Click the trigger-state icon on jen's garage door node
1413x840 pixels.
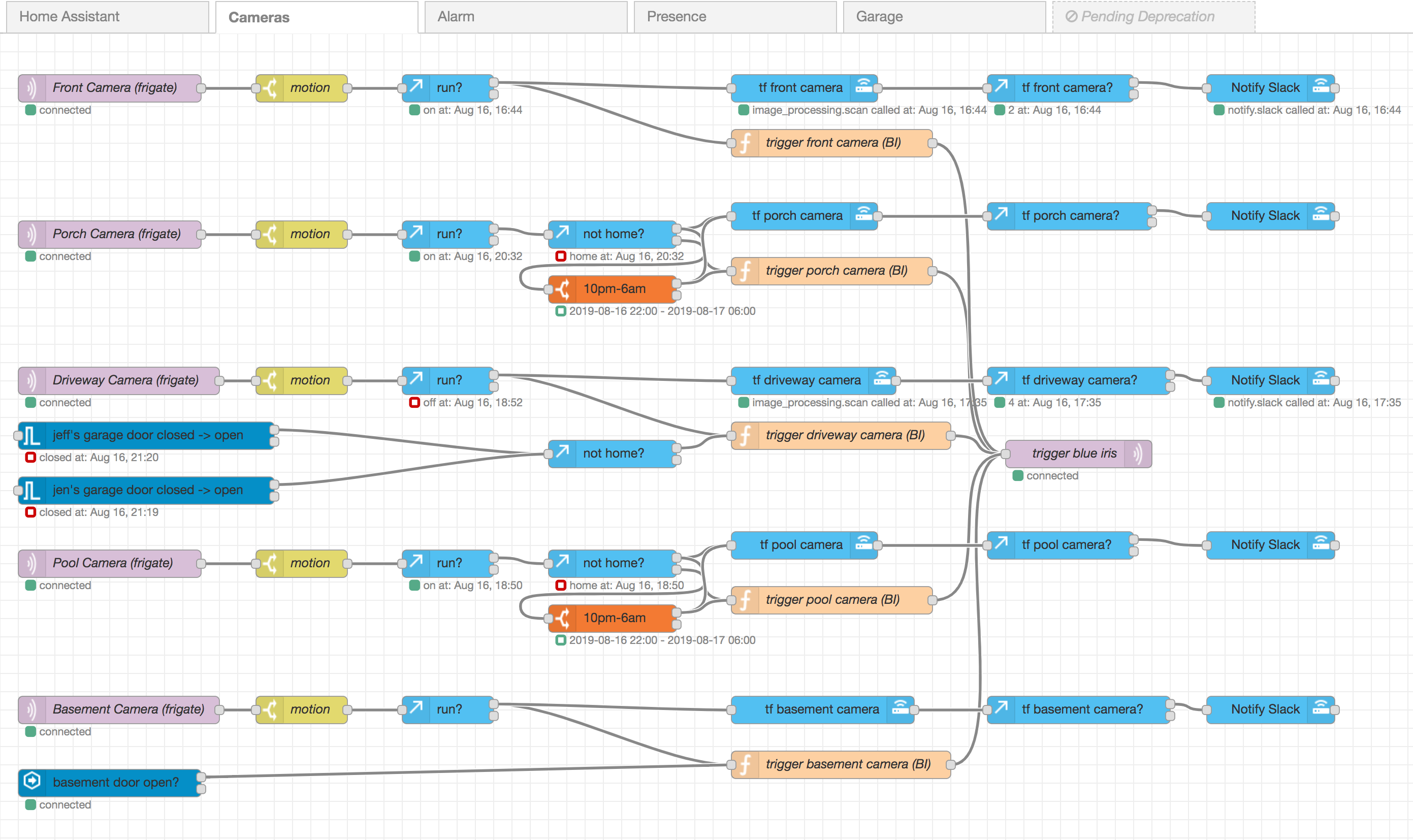(x=31, y=491)
